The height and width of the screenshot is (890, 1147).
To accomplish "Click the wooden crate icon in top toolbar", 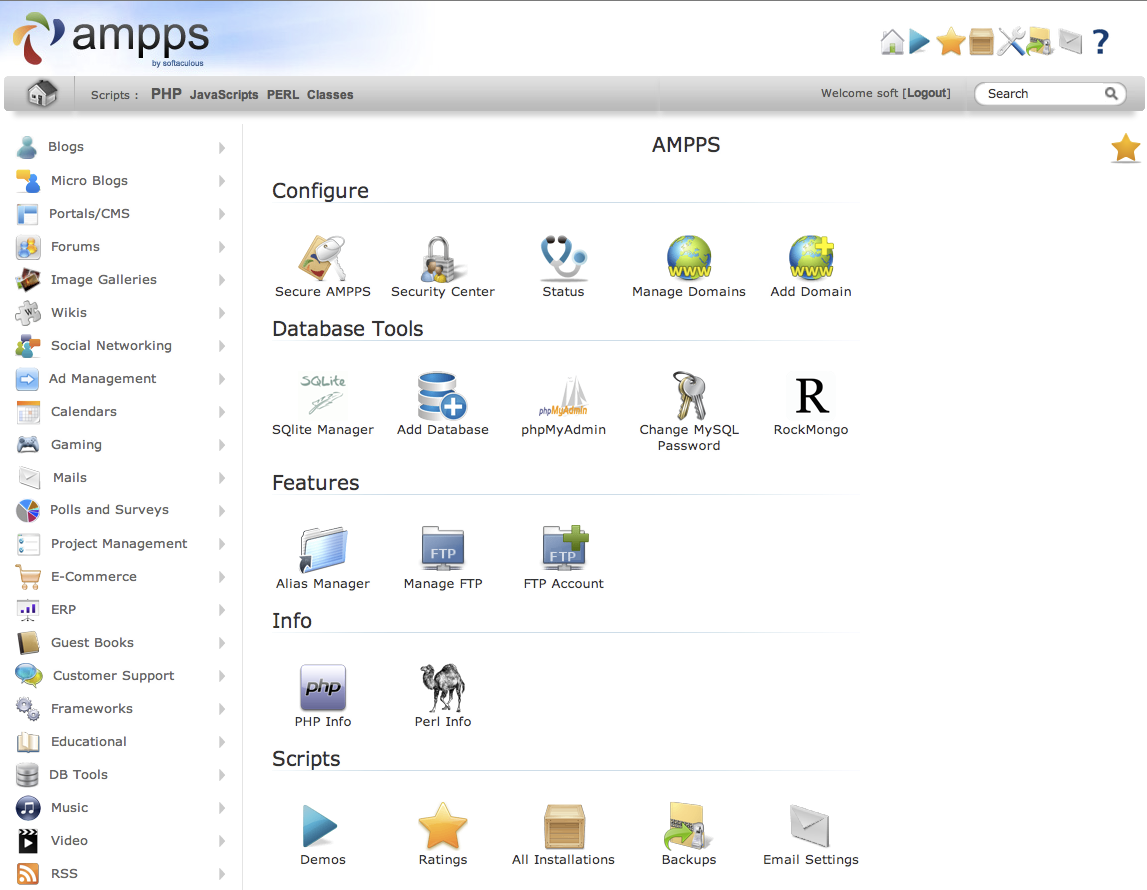I will (981, 42).
